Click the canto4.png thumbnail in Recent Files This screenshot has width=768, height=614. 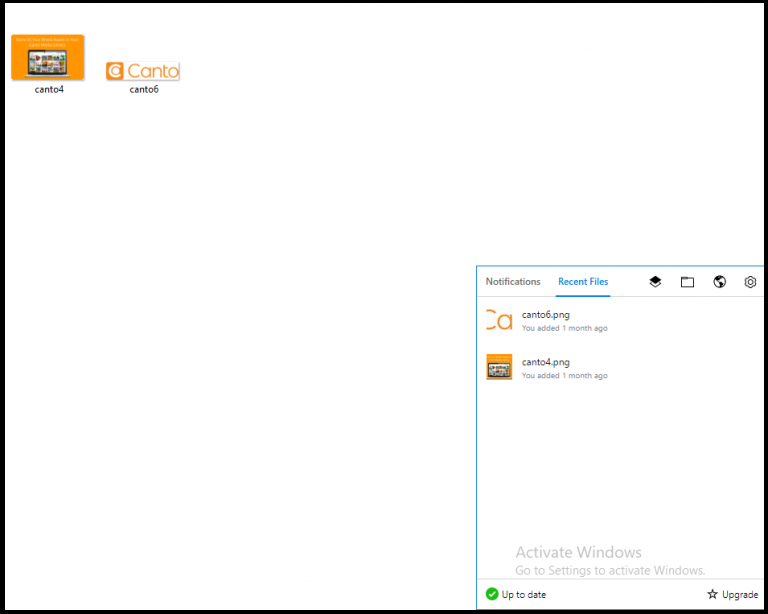[499, 367]
